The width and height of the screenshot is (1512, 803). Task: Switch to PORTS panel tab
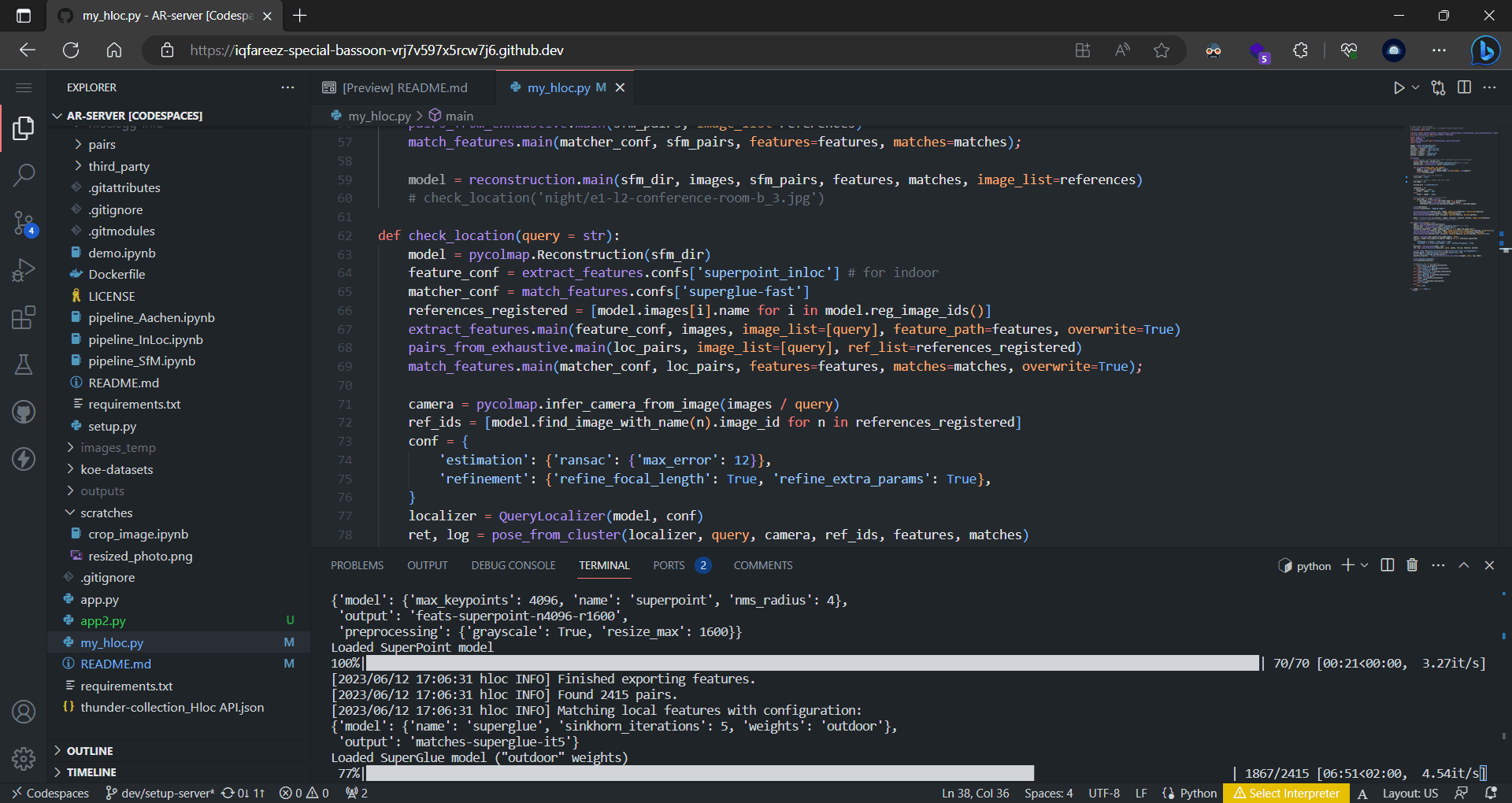click(x=681, y=565)
